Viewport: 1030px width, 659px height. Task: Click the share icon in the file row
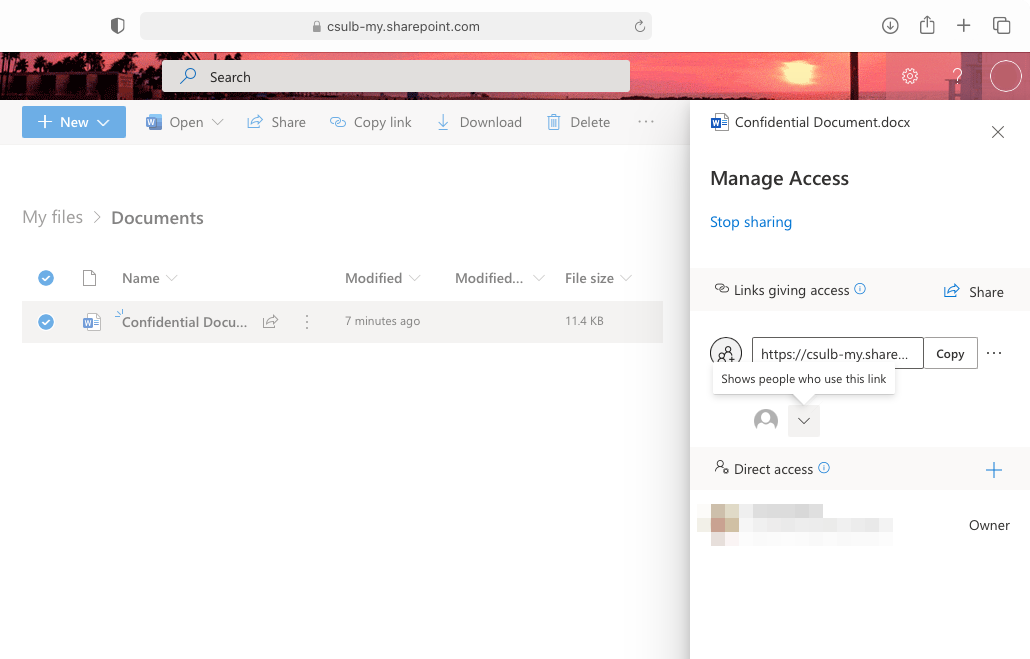pyautogui.click(x=271, y=322)
